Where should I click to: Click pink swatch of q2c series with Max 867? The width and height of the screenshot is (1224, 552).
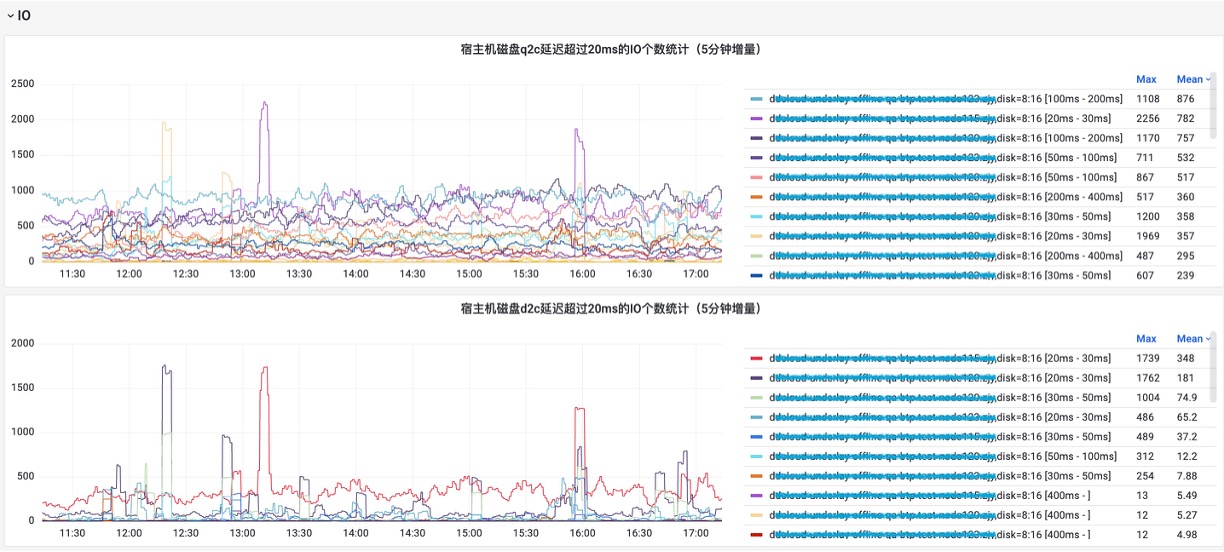click(756, 177)
